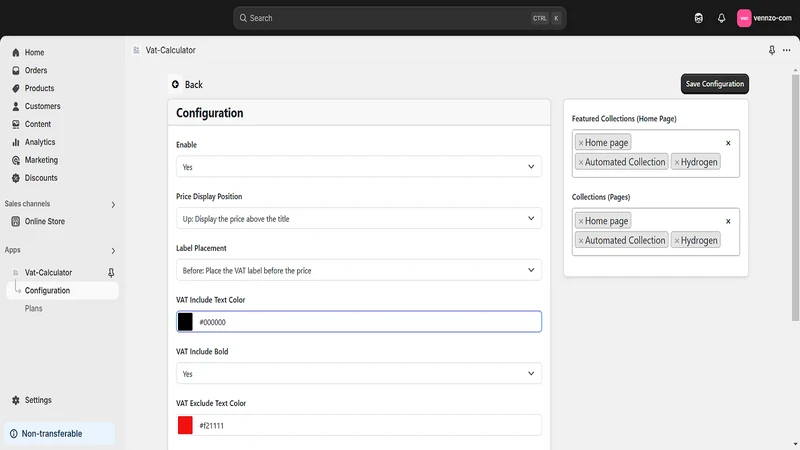Open the three-dot more actions menu
The width and height of the screenshot is (800, 450).
(x=787, y=50)
